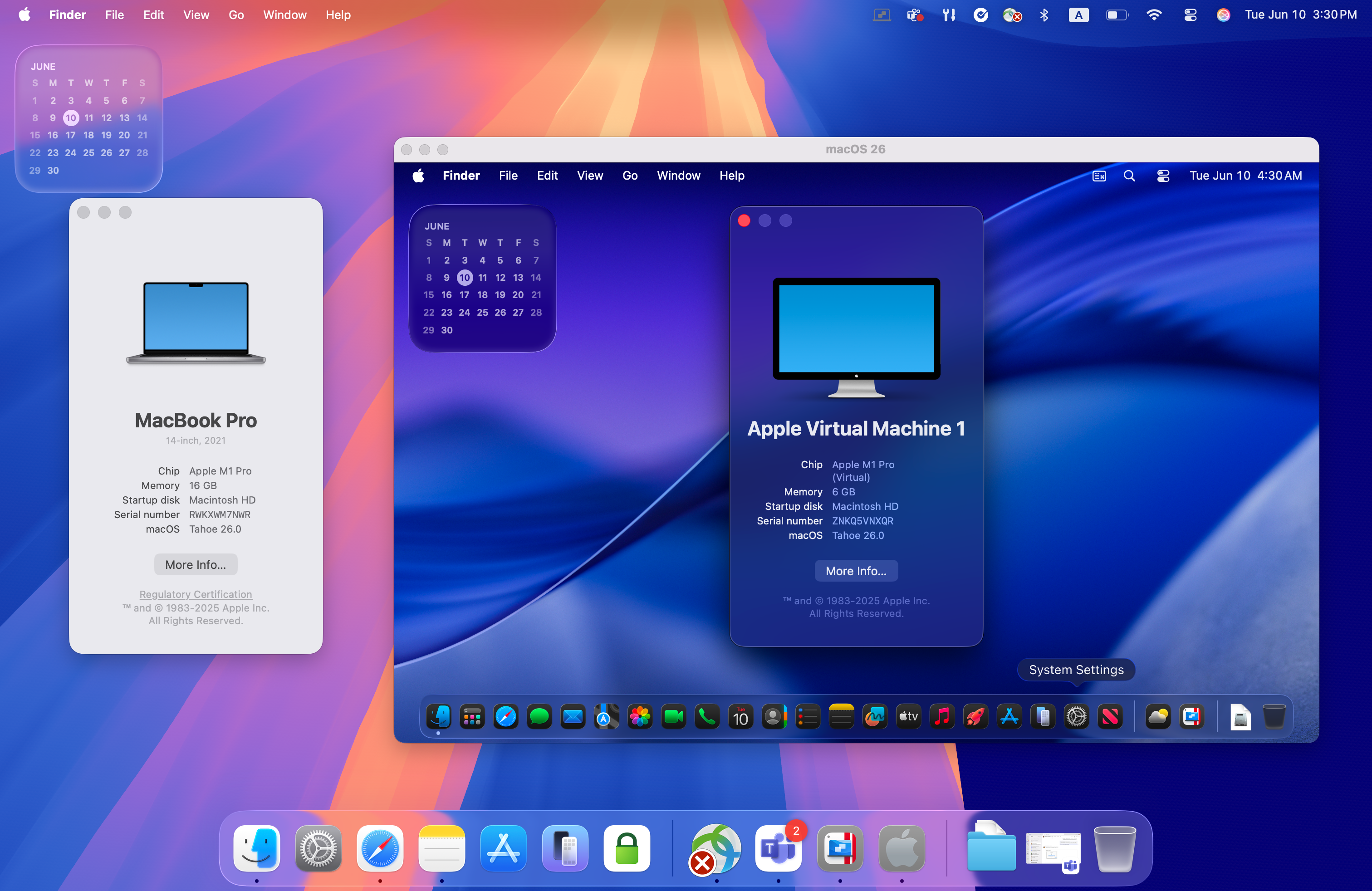Viewport: 1372px width, 891px height.
Task: Open the Go menu in the VM's Finder
Action: [629, 176]
